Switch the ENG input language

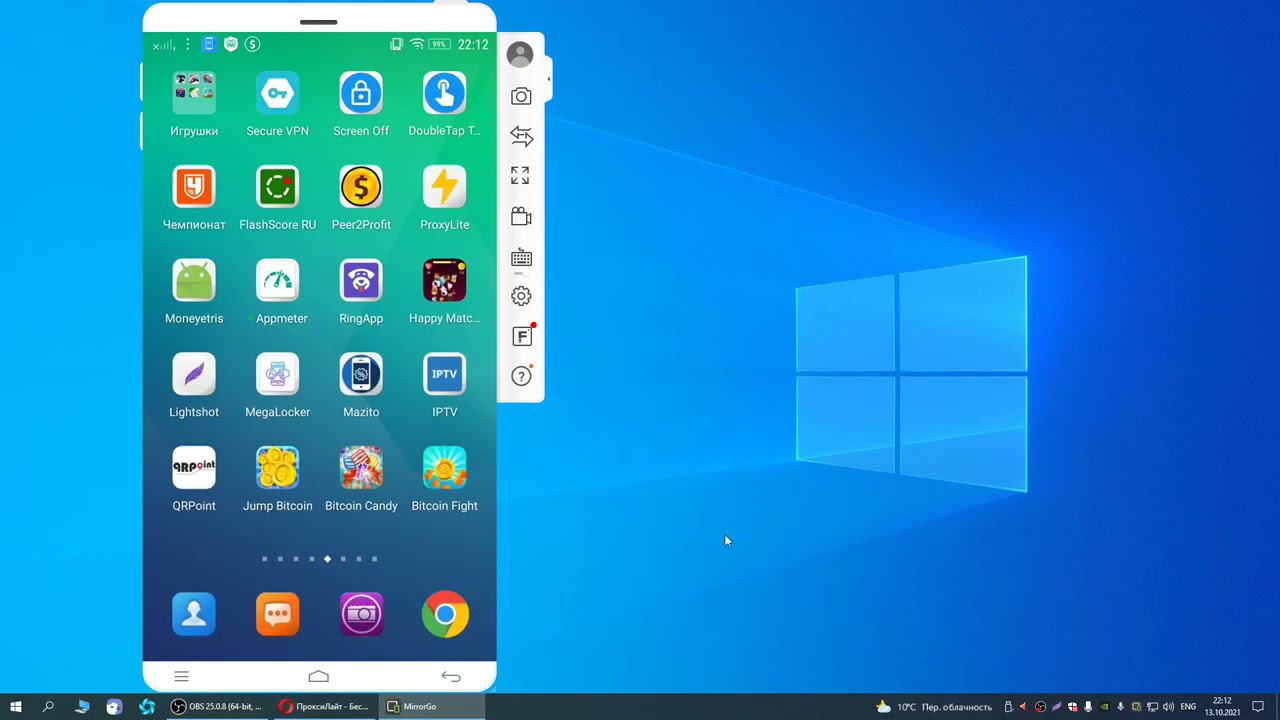coord(1188,707)
